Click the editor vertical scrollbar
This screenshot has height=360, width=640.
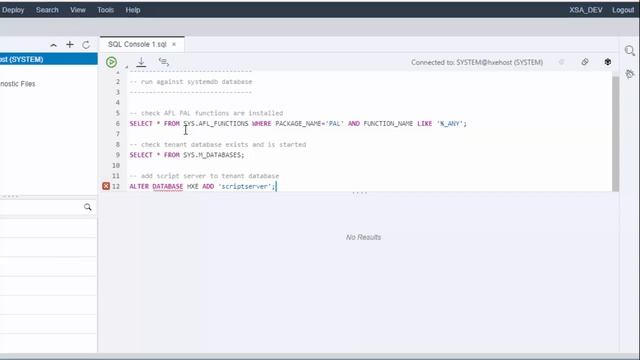[x=616, y=133]
